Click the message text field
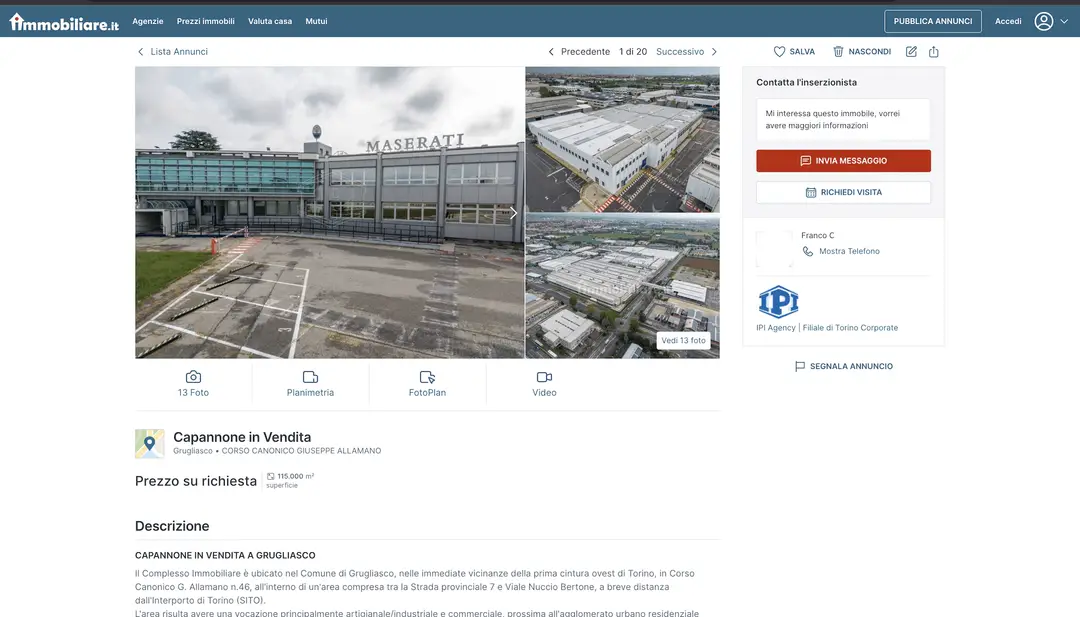Screen dimensions: 1080x617 click(x=843, y=119)
